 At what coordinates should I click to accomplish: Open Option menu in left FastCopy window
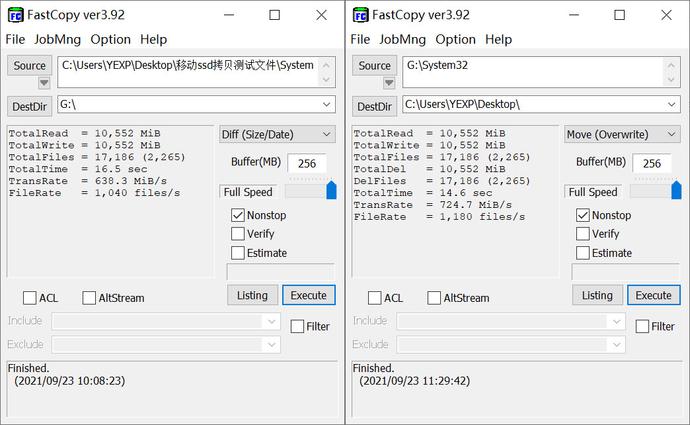[x=110, y=40]
